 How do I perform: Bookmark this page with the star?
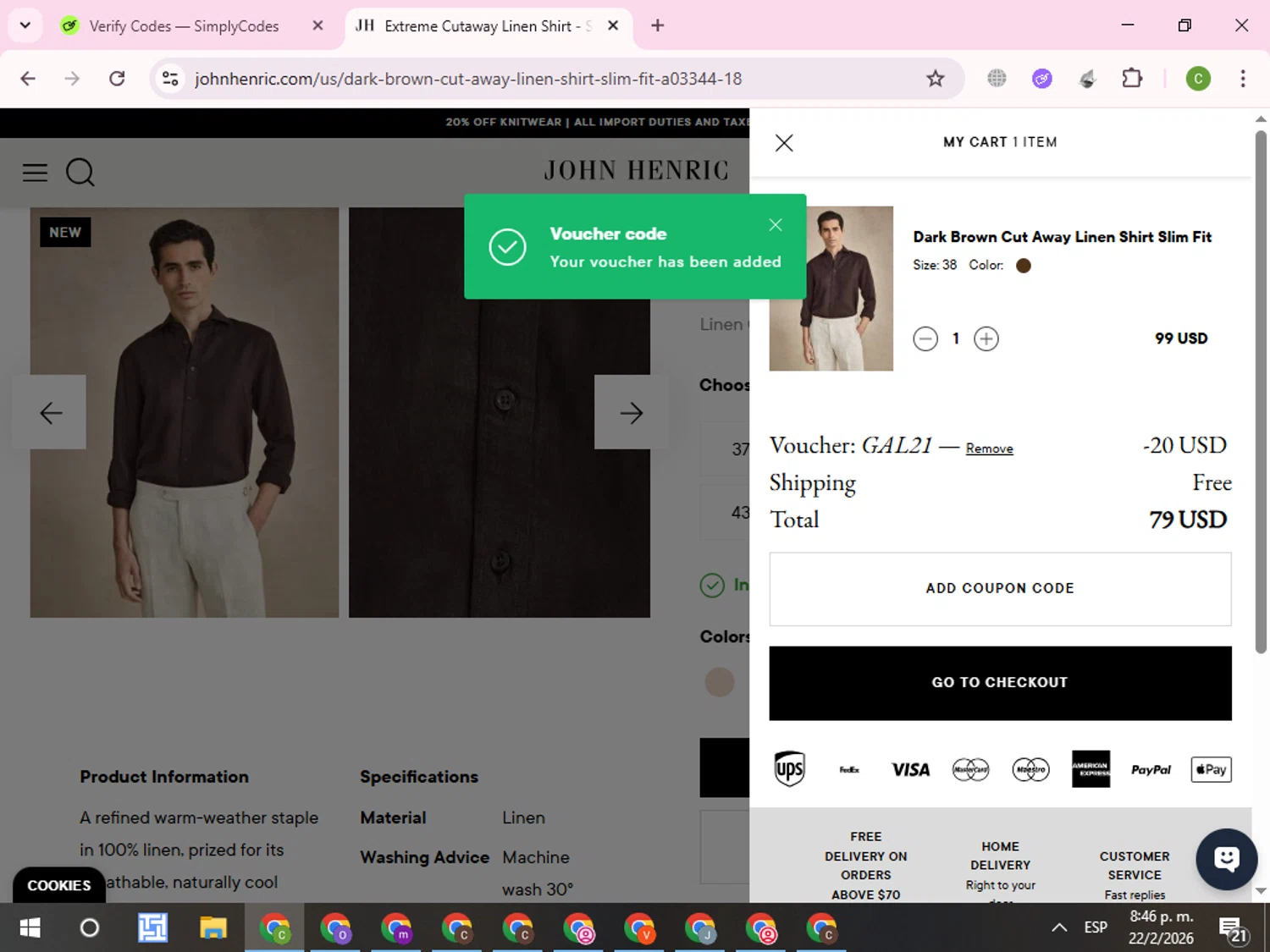coord(935,79)
